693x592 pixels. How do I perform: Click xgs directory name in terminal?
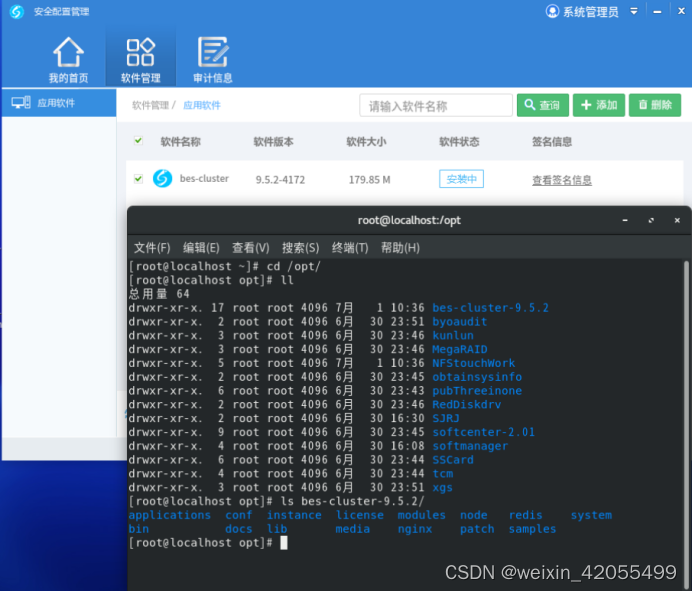[442, 488]
